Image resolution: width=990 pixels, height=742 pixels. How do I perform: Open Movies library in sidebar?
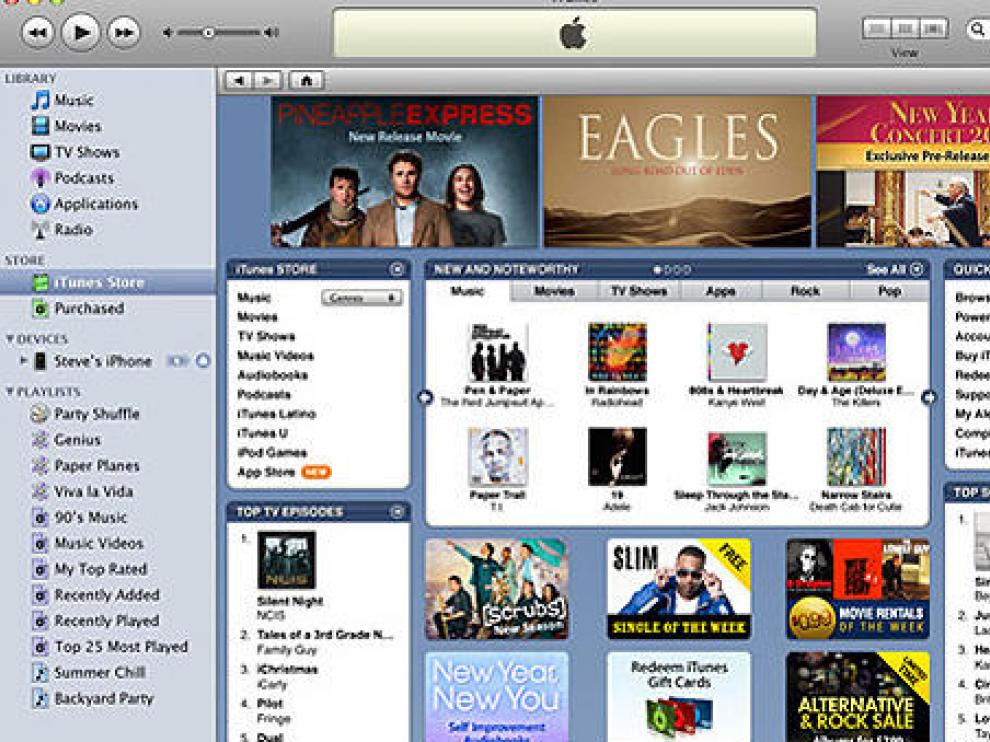tap(66, 126)
